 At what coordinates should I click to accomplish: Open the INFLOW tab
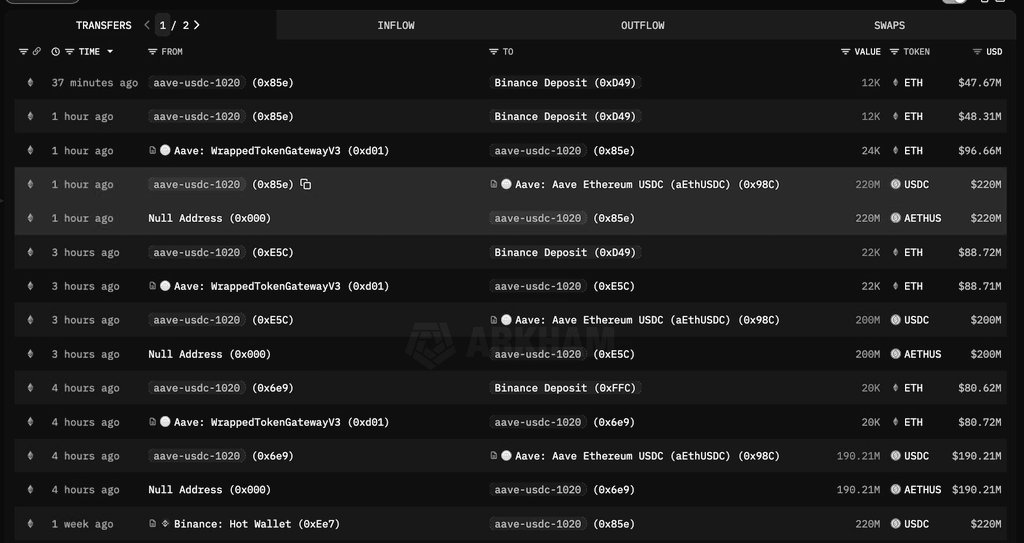pos(396,25)
